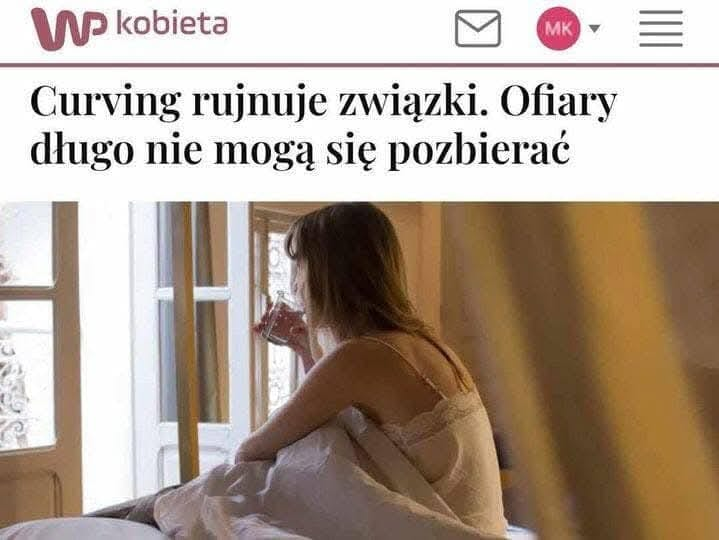Go to the kobieta section
This screenshot has width=719, height=540.
point(172,24)
